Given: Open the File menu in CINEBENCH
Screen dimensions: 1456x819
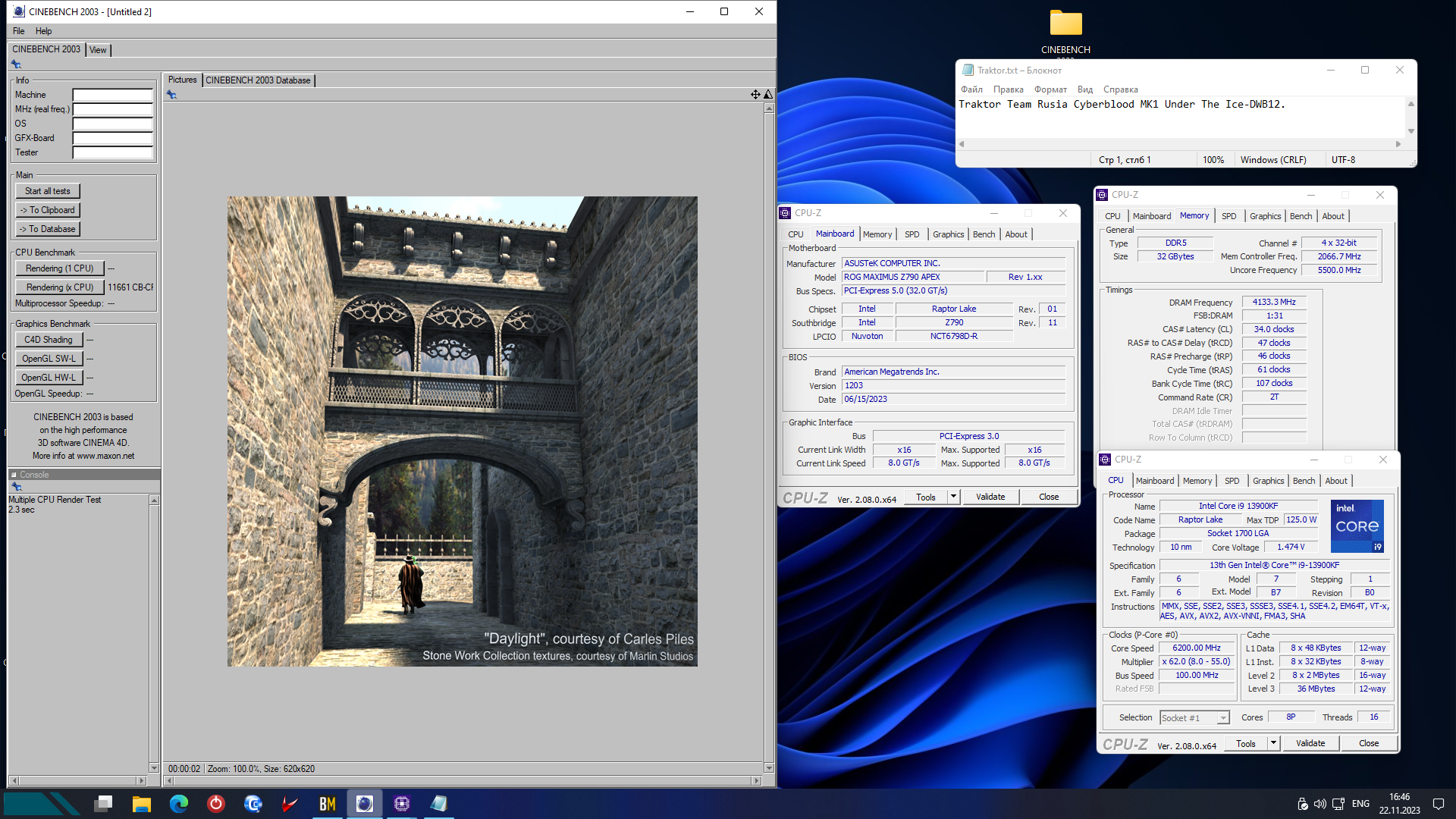Looking at the screenshot, I should pos(19,31).
